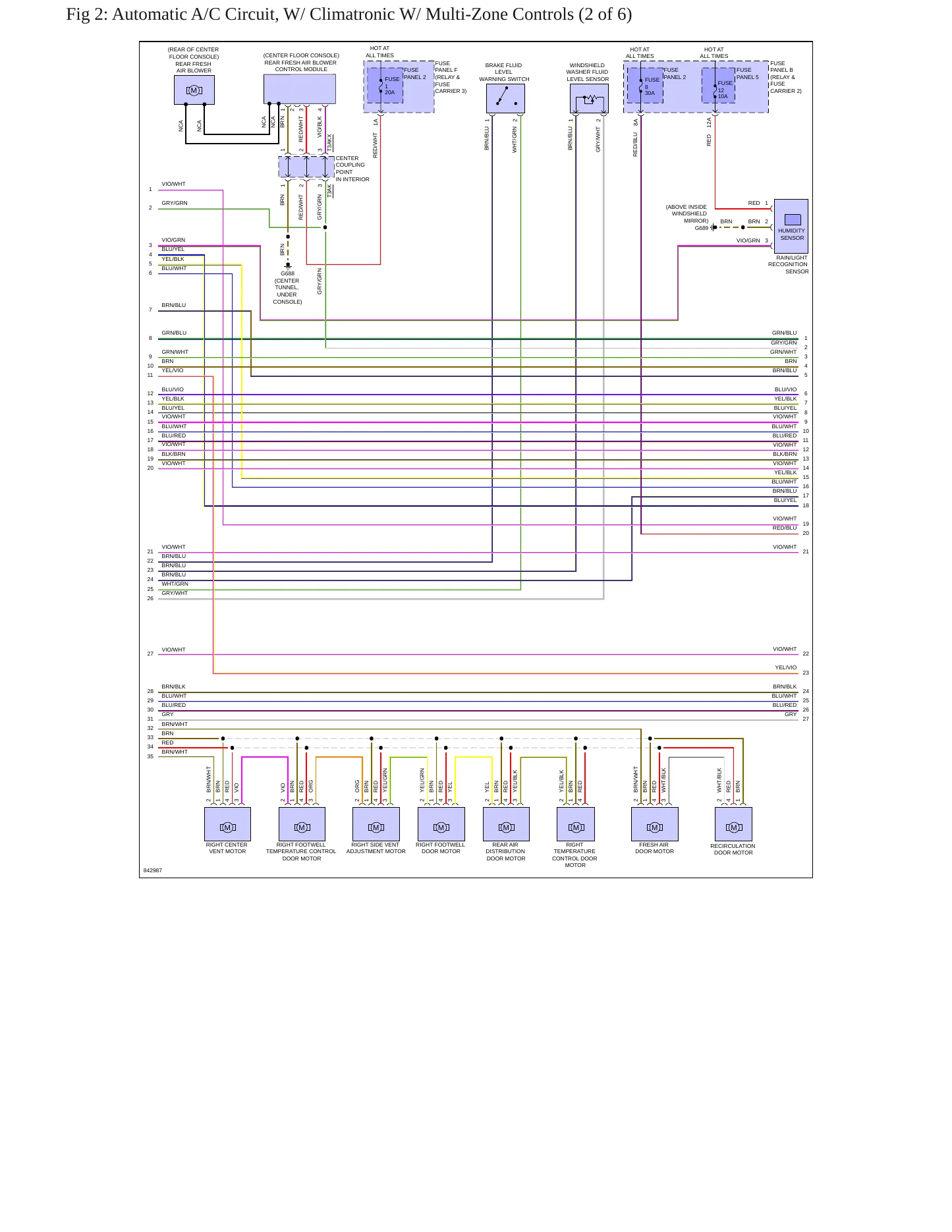Select the Rear Air Distribution Door Motor symbol
Image resolution: width=952 pixels, height=1232 pixels.
(506, 824)
